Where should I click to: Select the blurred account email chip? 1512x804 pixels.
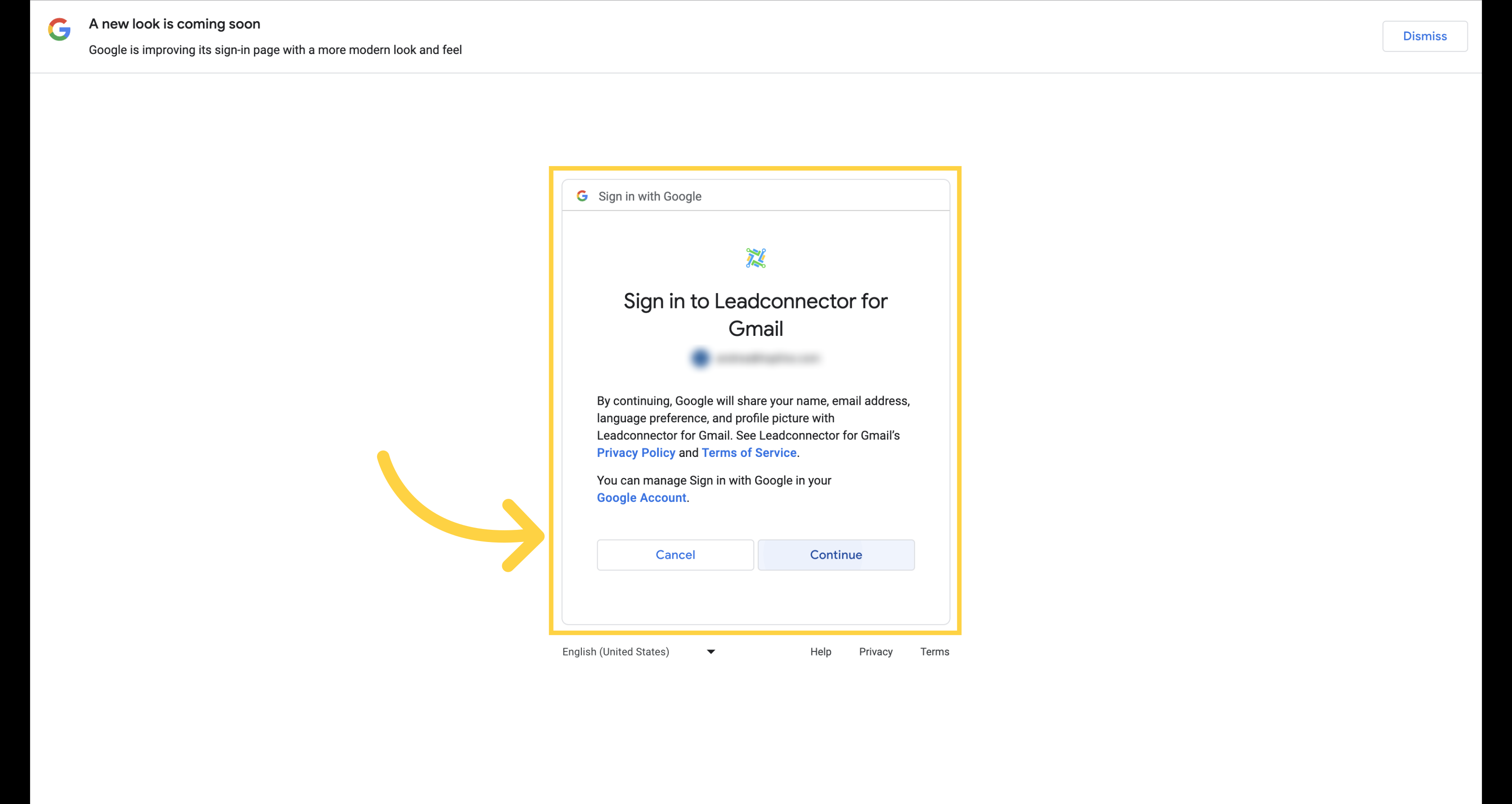click(756, 358)
